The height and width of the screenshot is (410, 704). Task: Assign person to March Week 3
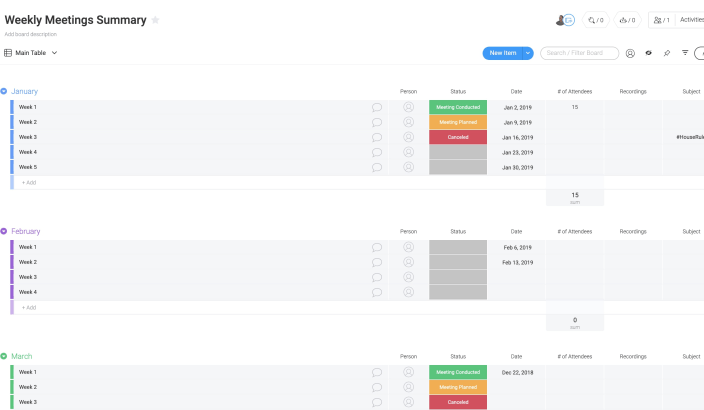coord(409,402)
